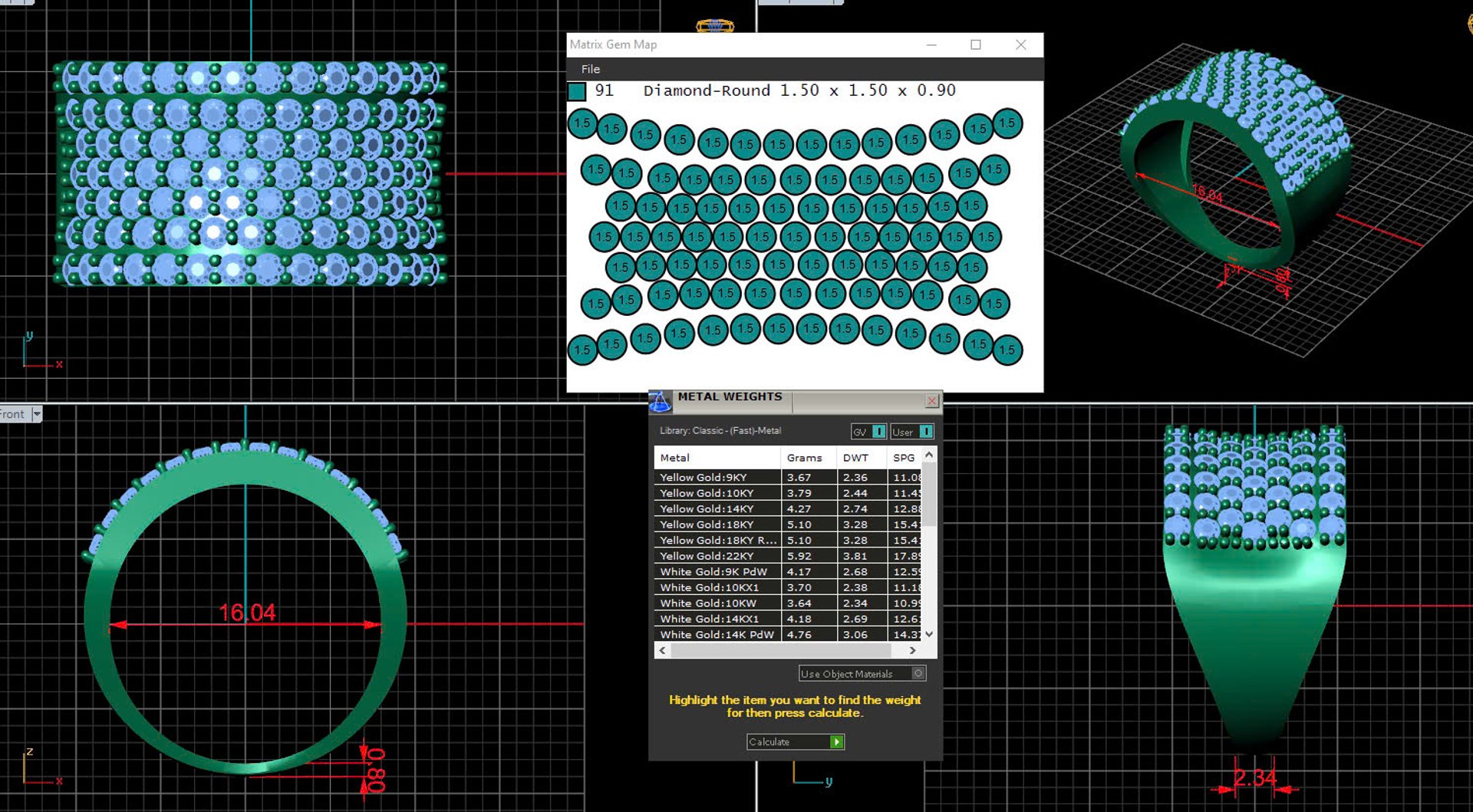The height and width of the screenshot is (812, 1473).
Task: Enable Use Object Materials option
Action: [862, 673]
